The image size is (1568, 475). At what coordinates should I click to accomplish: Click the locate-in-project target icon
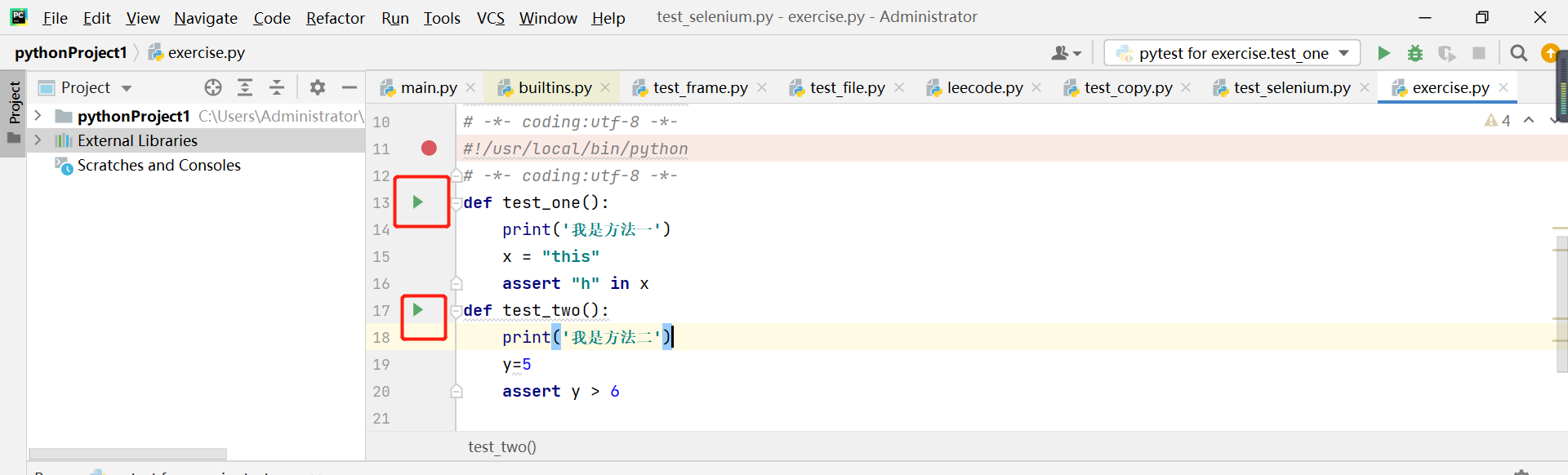point(213,87)
